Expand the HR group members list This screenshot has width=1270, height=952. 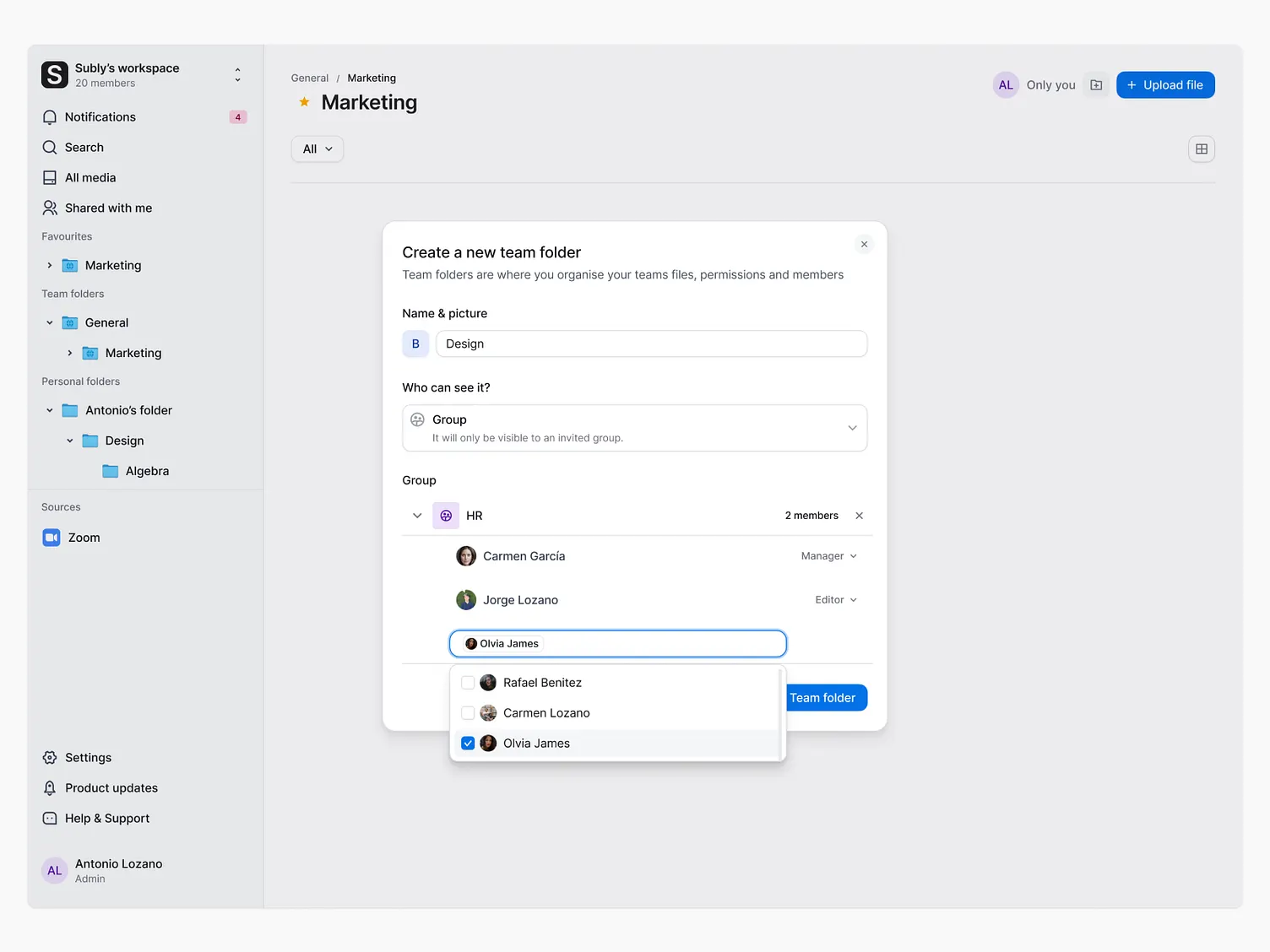click(x=416, y=515)
